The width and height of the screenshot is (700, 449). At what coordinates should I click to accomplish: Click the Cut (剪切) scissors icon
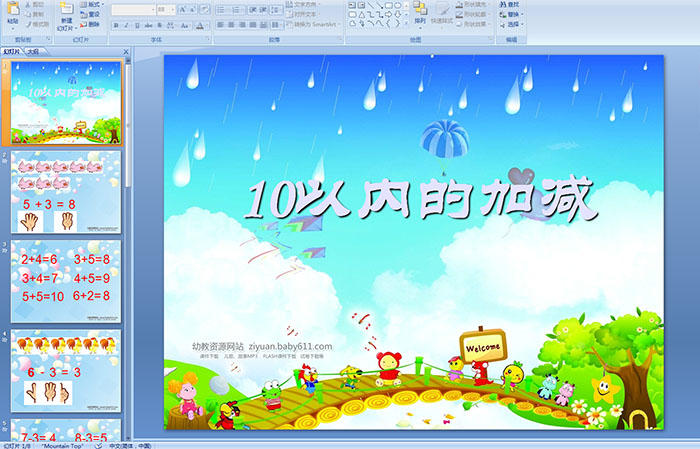[28, 4]
